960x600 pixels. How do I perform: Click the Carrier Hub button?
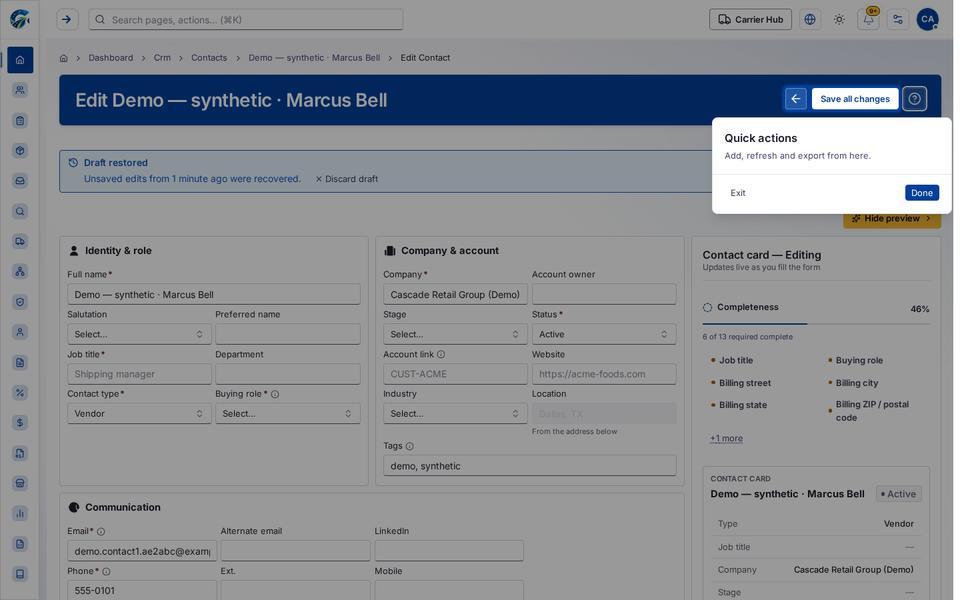750,20
